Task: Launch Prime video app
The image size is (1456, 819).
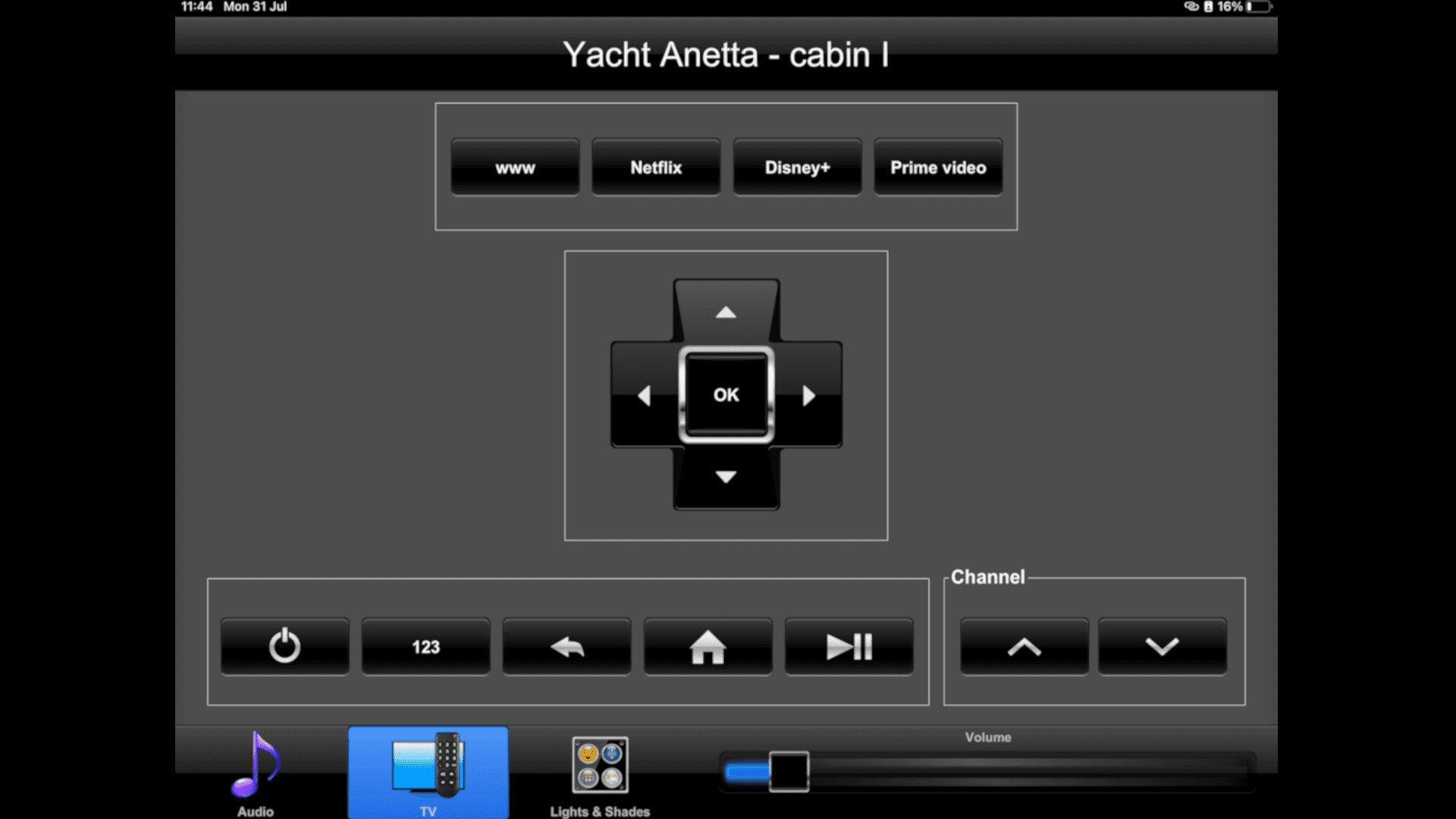Action: [x=938, y=167]
